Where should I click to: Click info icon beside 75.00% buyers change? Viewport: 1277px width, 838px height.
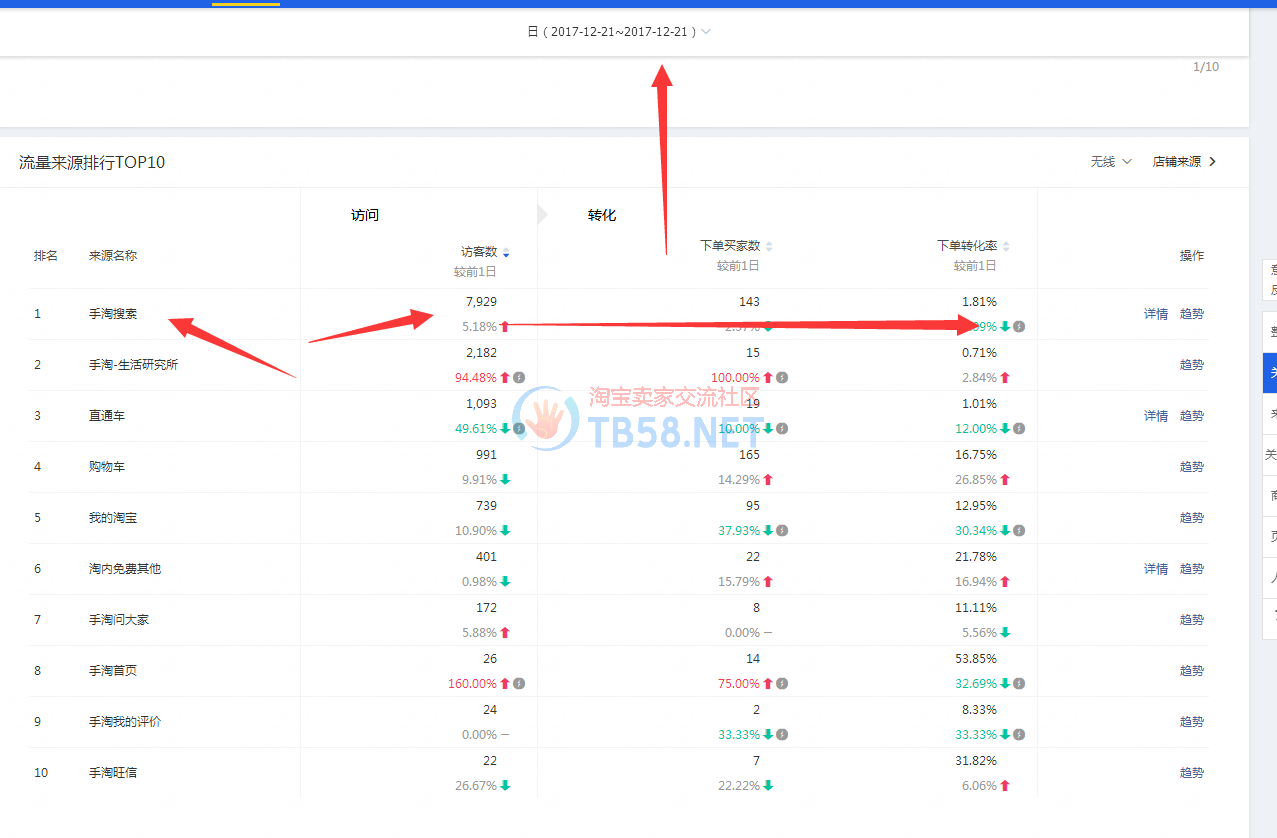(782, 683)
